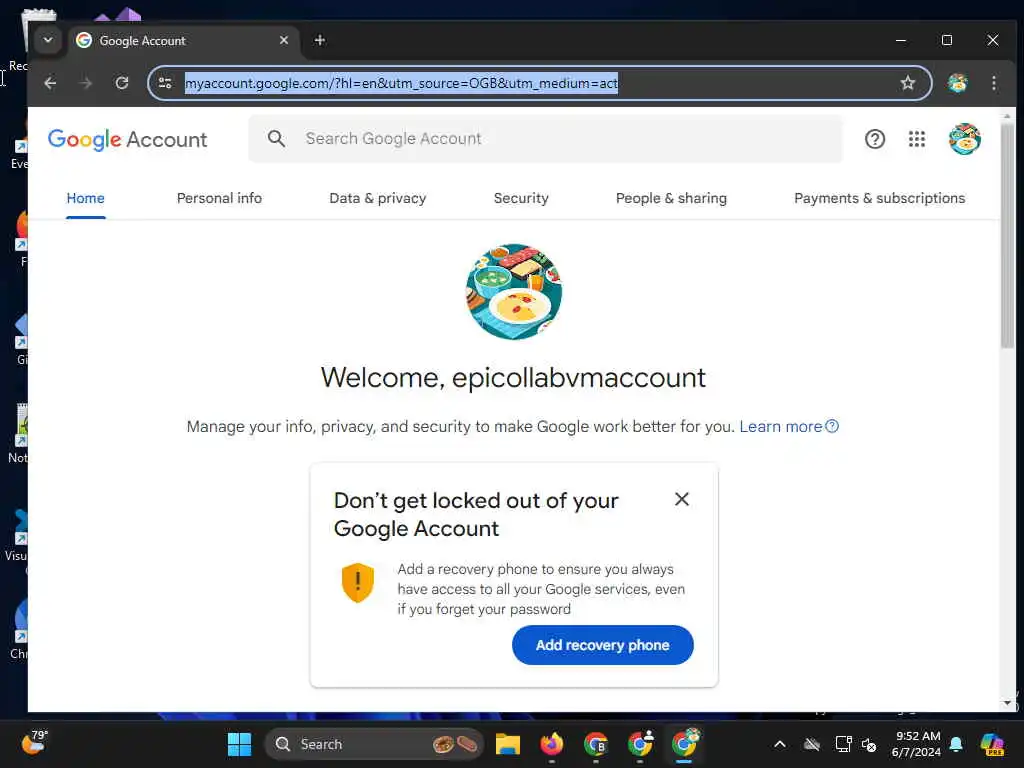Open Copilot preview icon in taskbar
Image resolution: width=1024 pixels, height=768 pixels.
pyautogui.click(x=992, y=744)
